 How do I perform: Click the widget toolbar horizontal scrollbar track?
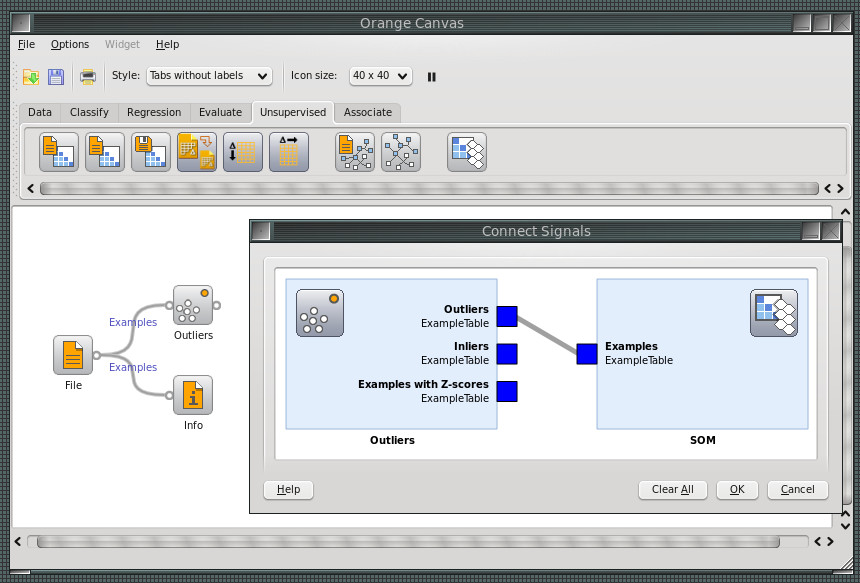coord(429,189)
